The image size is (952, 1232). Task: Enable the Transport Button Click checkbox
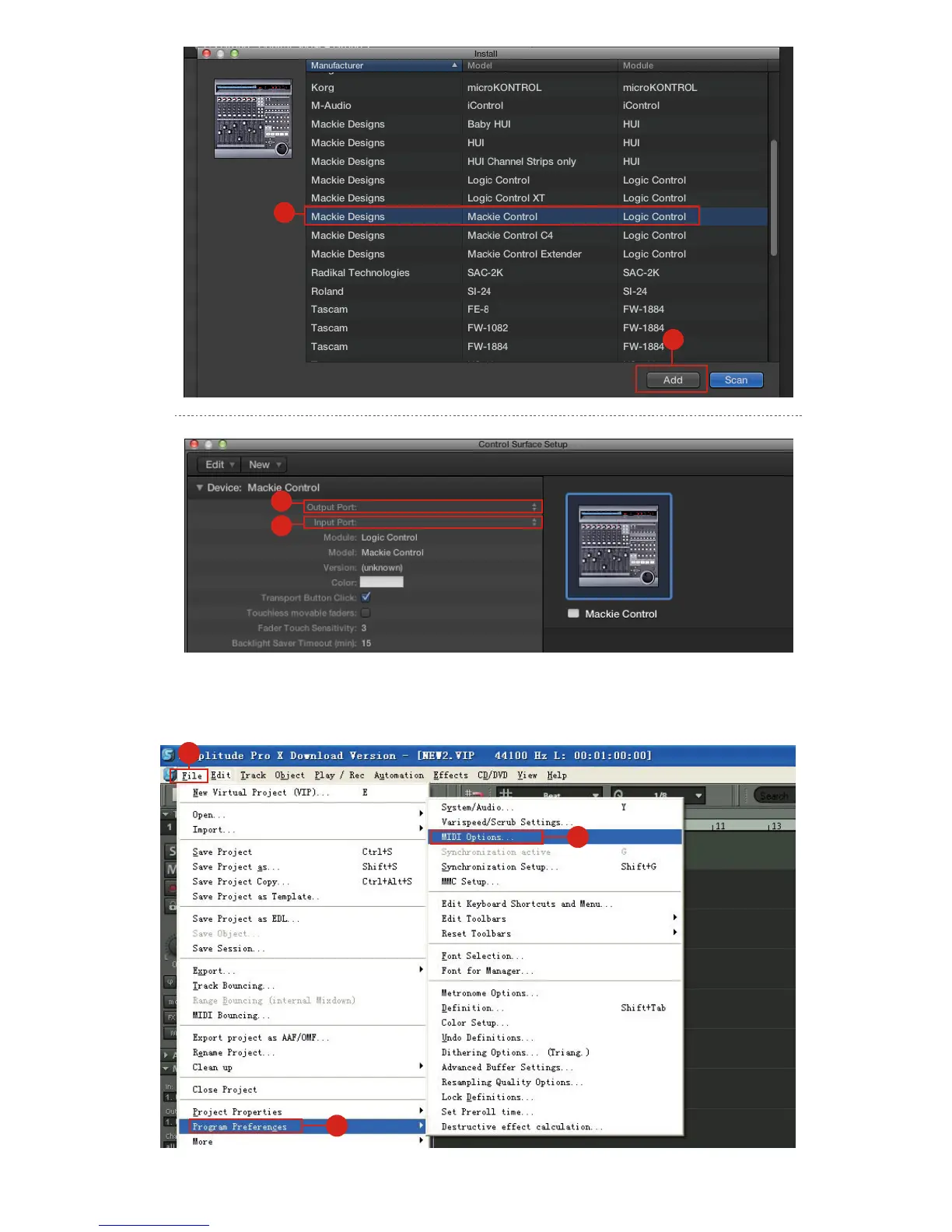366,597
